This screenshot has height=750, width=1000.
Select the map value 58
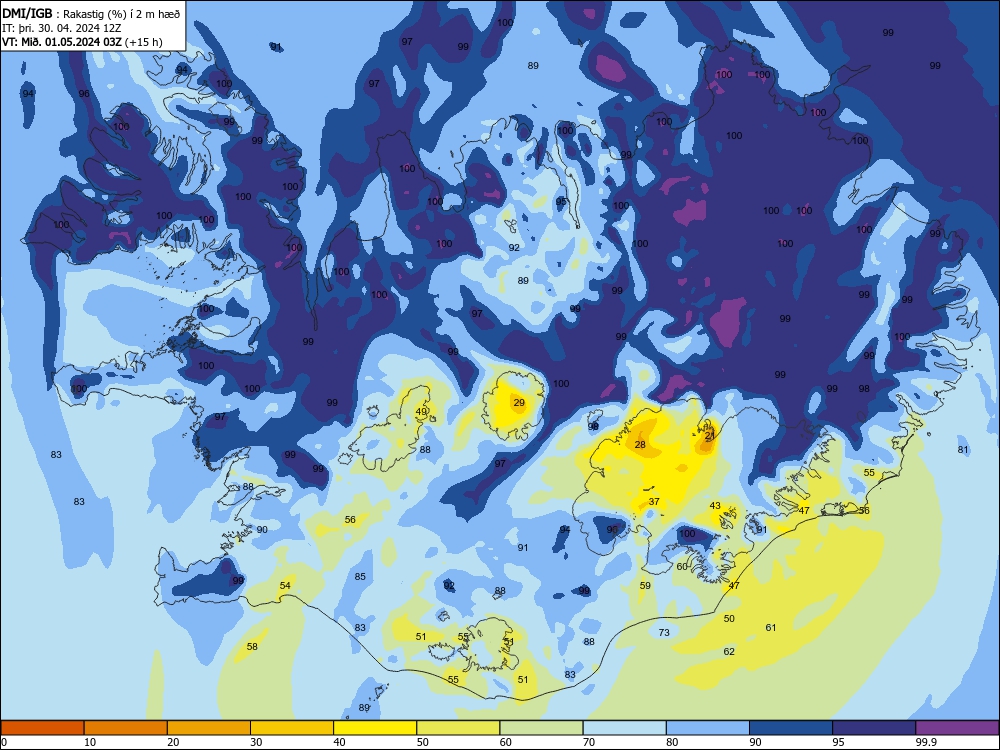pos(252,647)
